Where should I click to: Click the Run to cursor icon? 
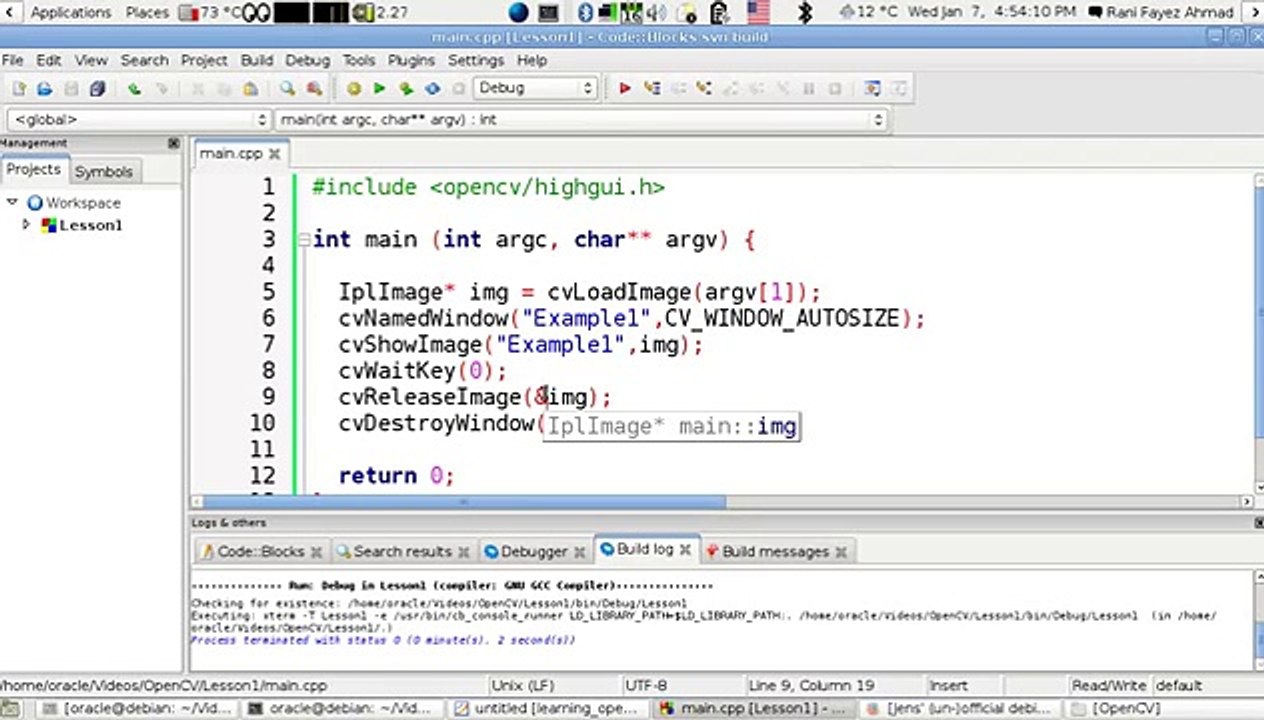[652, 88]
